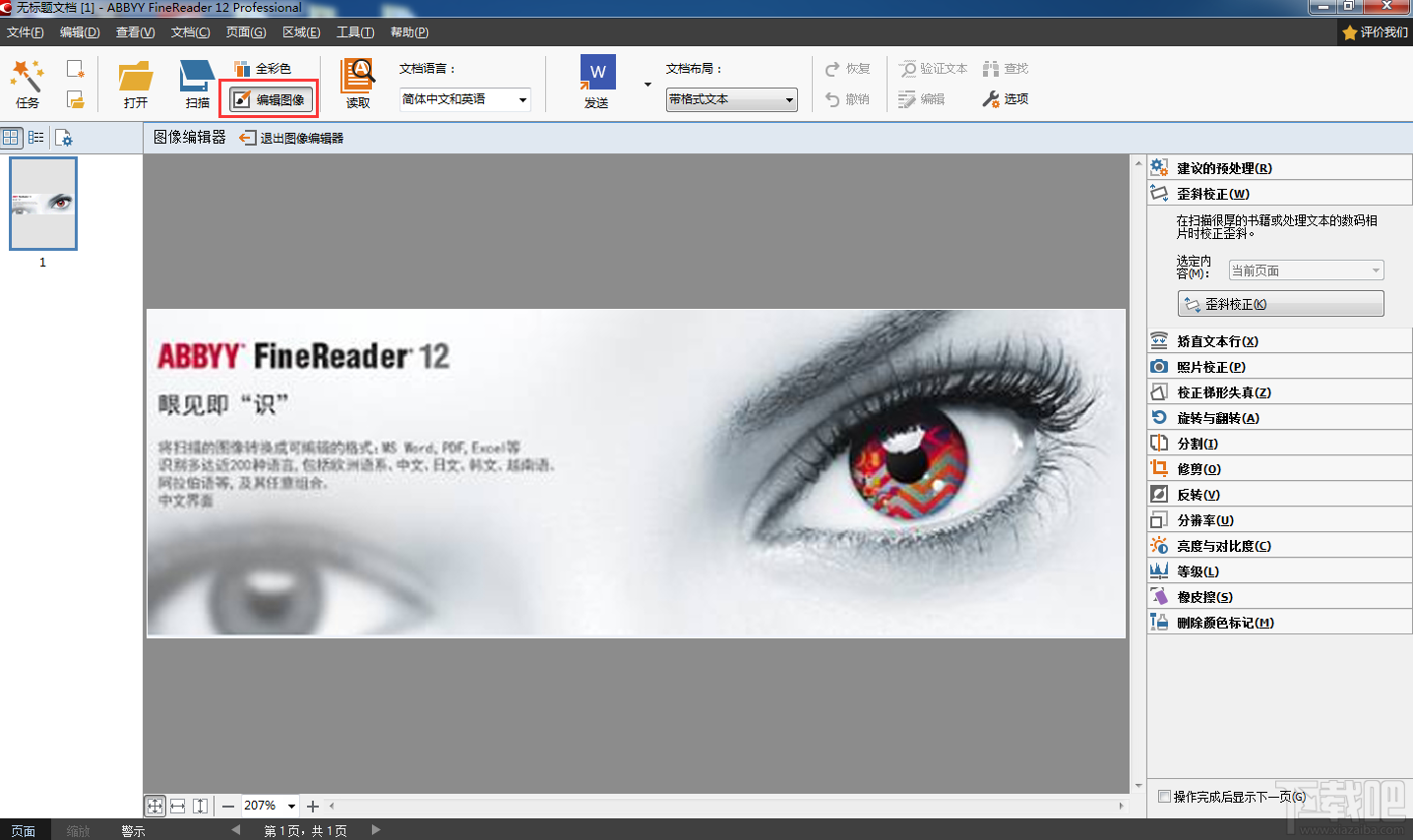This screenshot has width=1413, height=840.
Task: Expand the 矫直文本行(X) section
Action: [1279, 341]
